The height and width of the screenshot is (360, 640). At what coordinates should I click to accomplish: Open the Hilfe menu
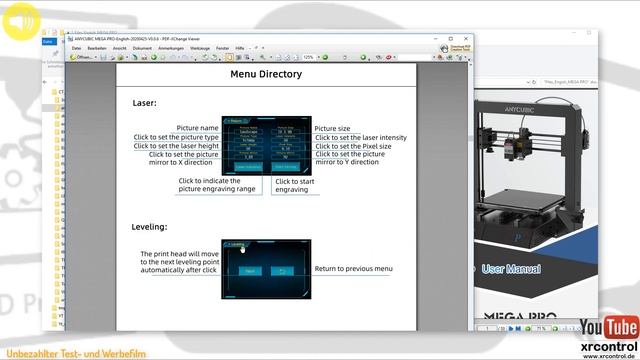[240, 48]
